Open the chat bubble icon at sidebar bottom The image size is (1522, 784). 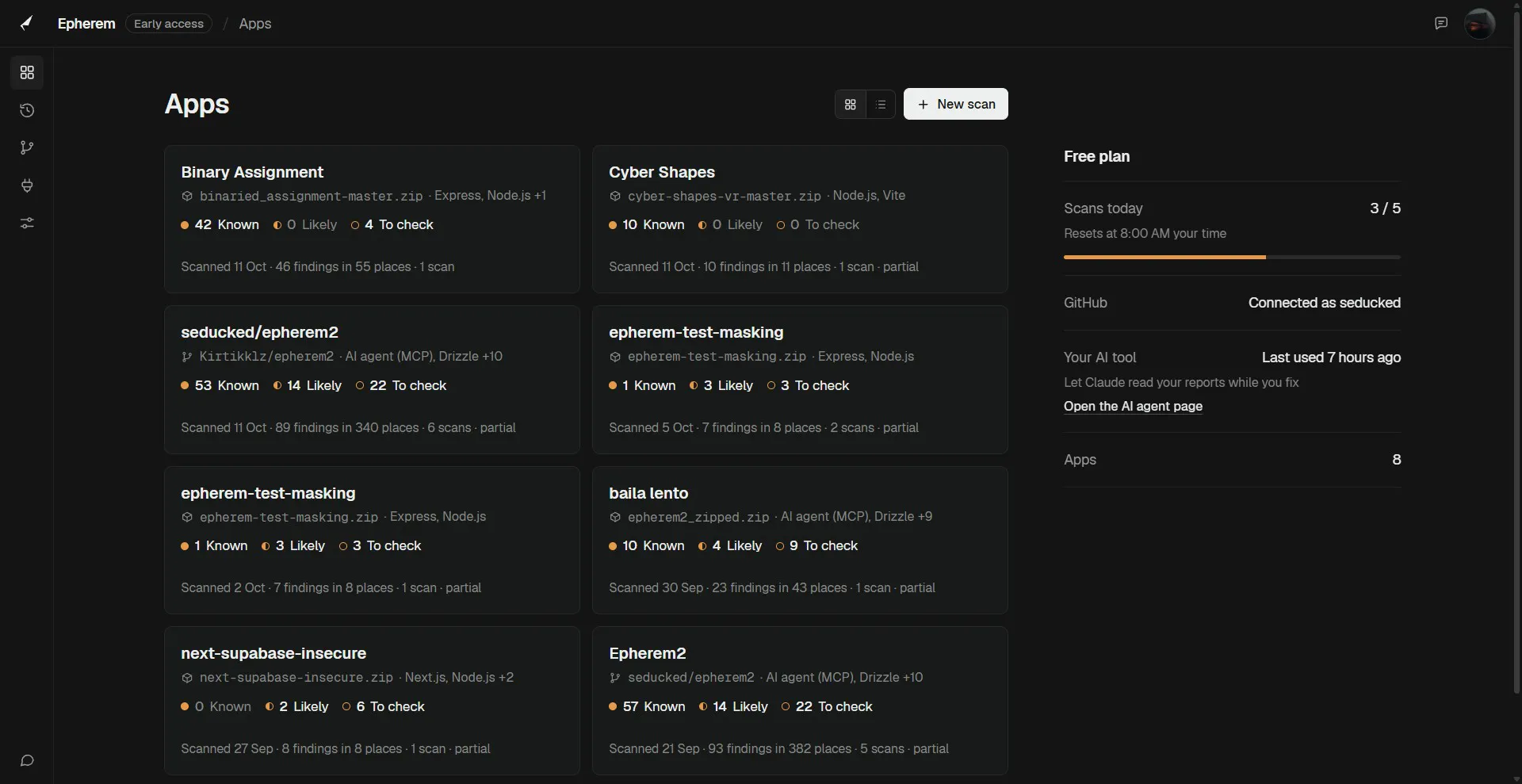[x=27, y=761]
